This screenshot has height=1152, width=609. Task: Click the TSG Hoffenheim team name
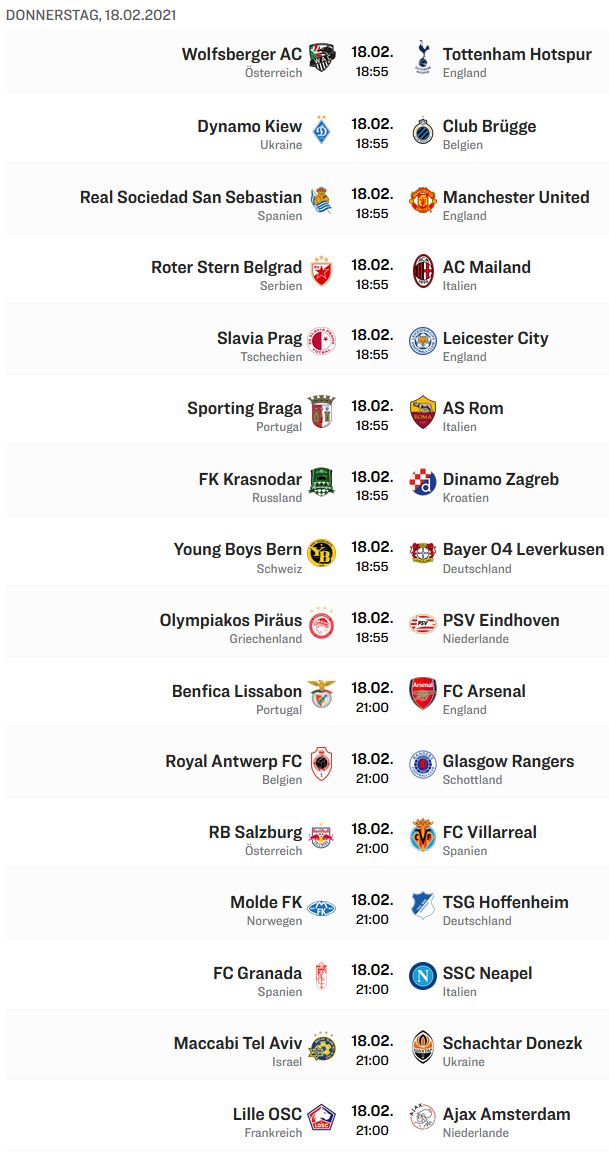(505, 902)
